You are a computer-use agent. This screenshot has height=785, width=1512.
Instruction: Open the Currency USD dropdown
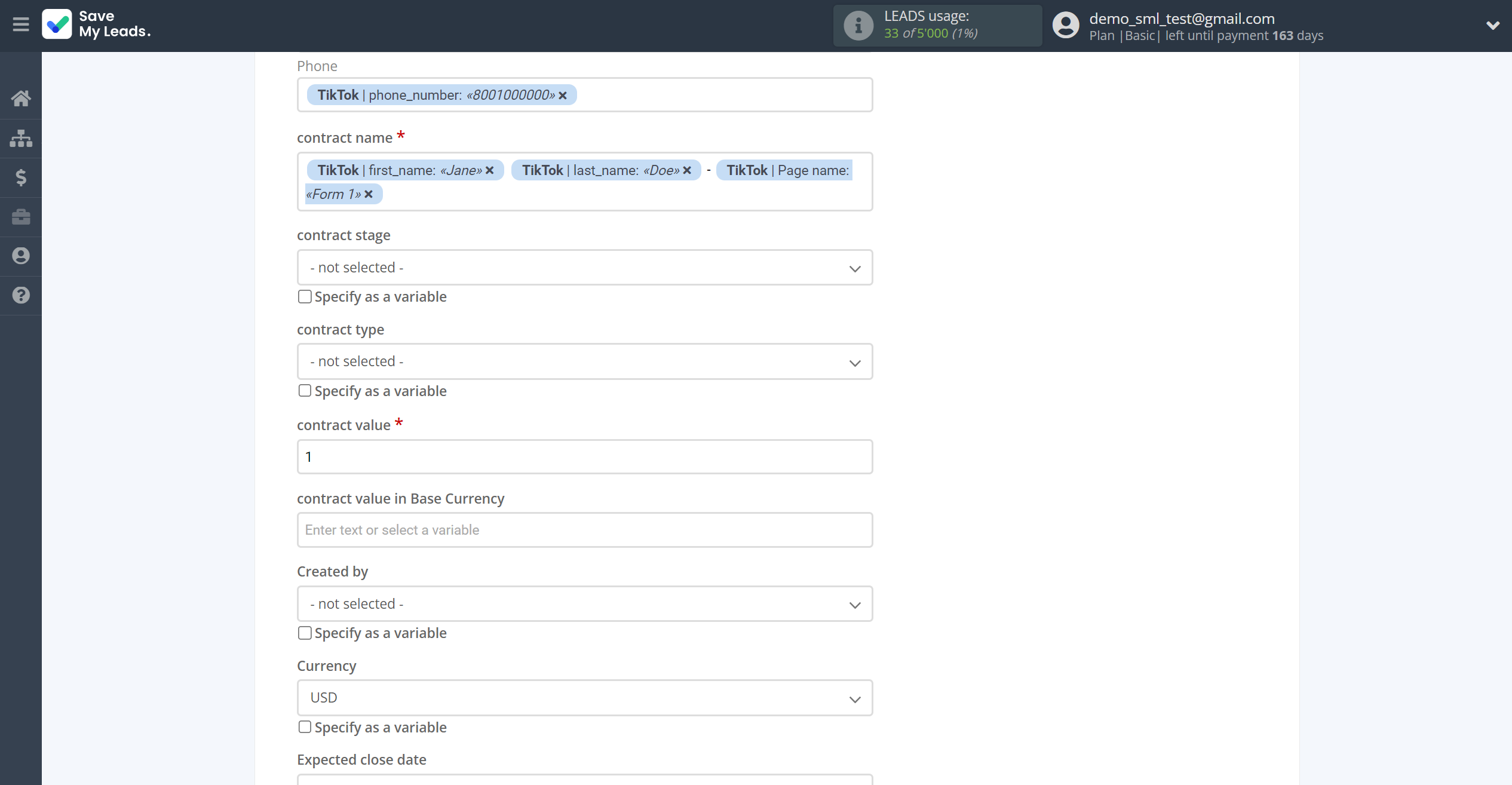(x=585, y=698)
